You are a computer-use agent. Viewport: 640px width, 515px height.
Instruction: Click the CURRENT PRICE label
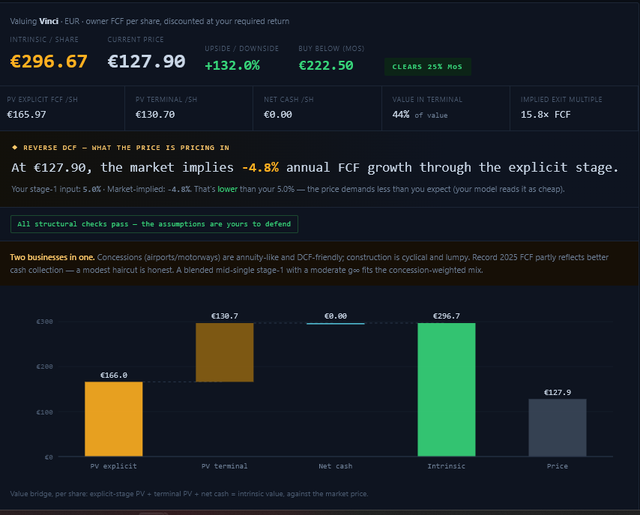[136, 40]
